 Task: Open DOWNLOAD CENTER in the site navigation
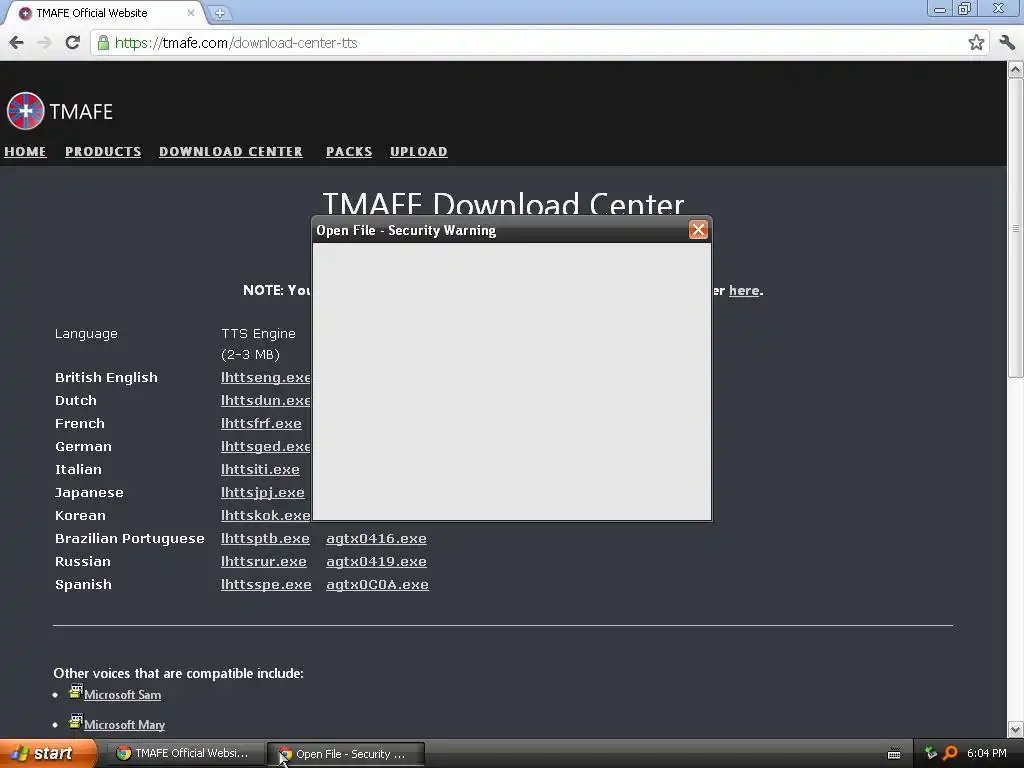pyautogui.click(x=231, y=152)
